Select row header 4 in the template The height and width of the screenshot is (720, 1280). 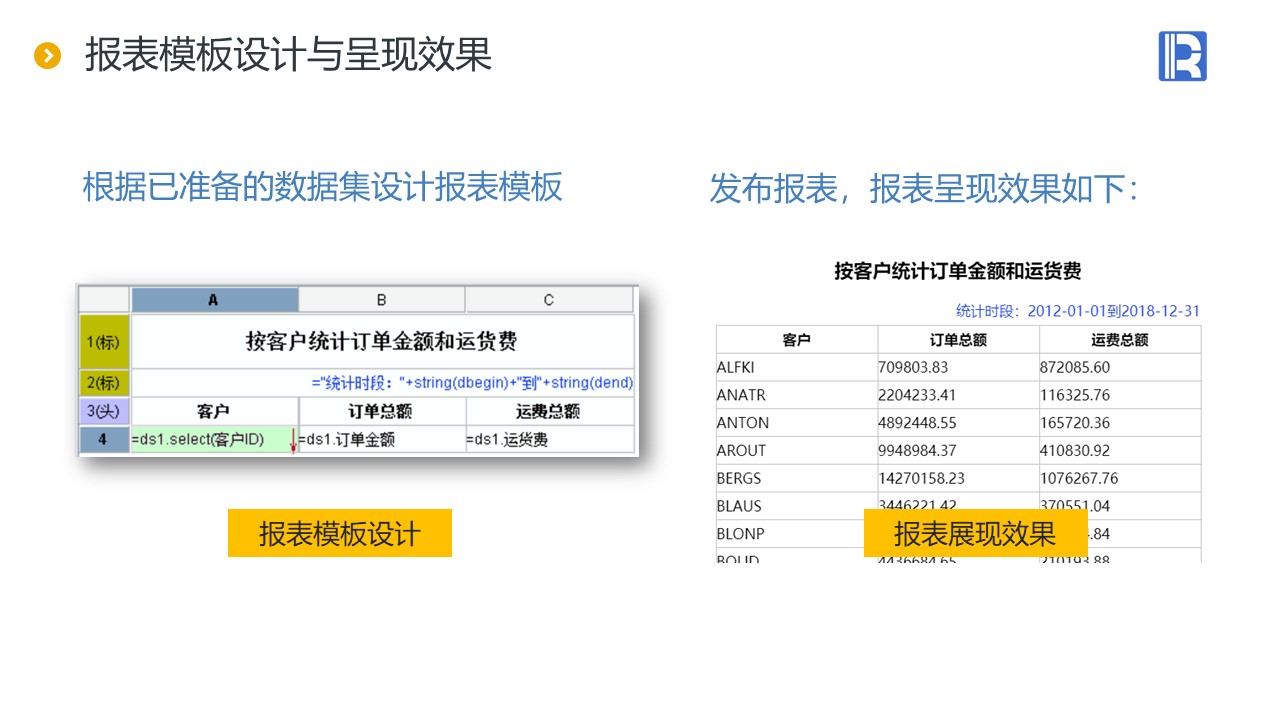pos(104,439)
